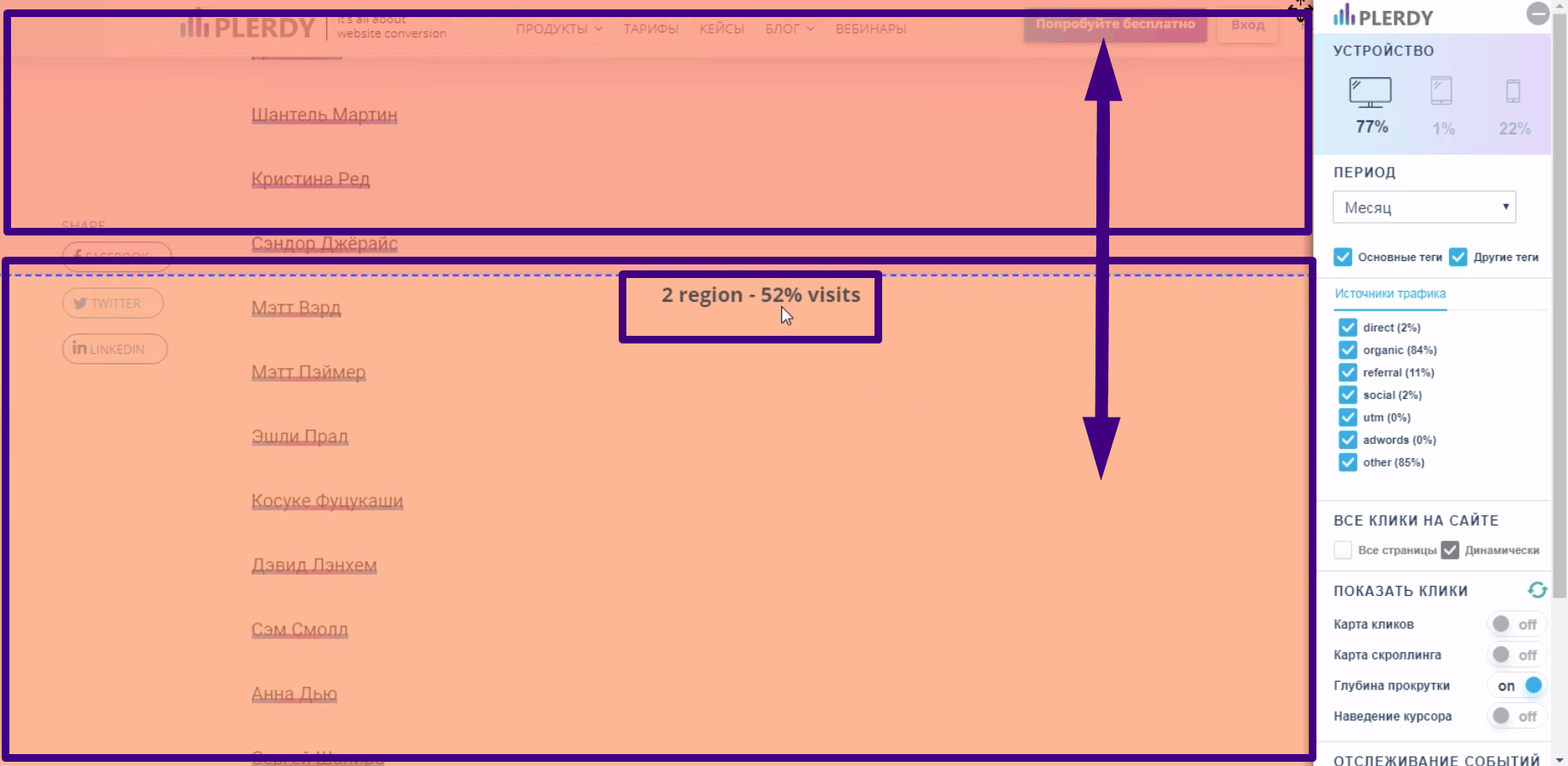Open the Источники трафика tab
This screenshot has width=1568, height=766.
coord(1390,293)
